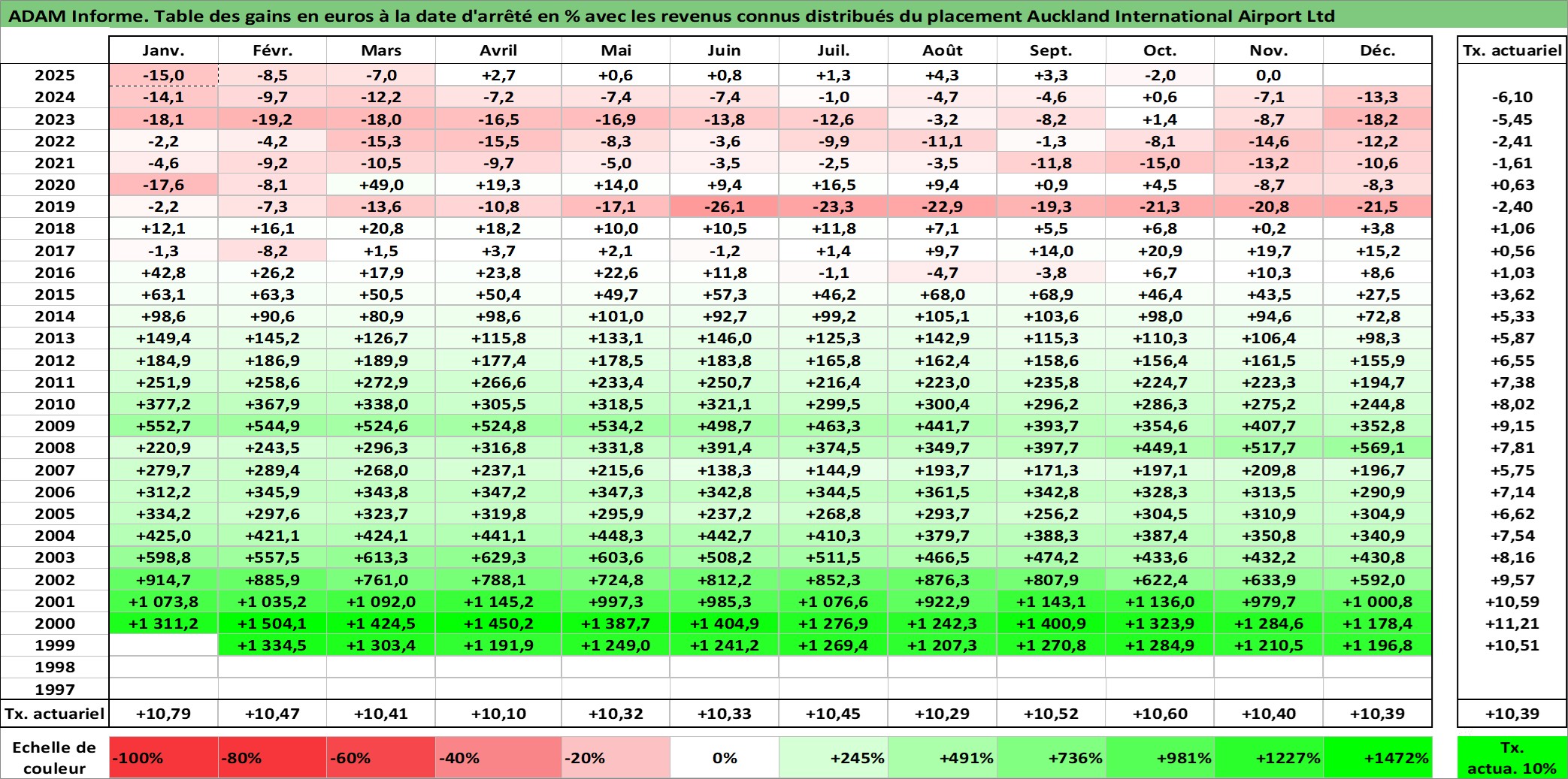Click the +569,1 cell in December 2008
1568x779 pixels.
pos(1377,448)
